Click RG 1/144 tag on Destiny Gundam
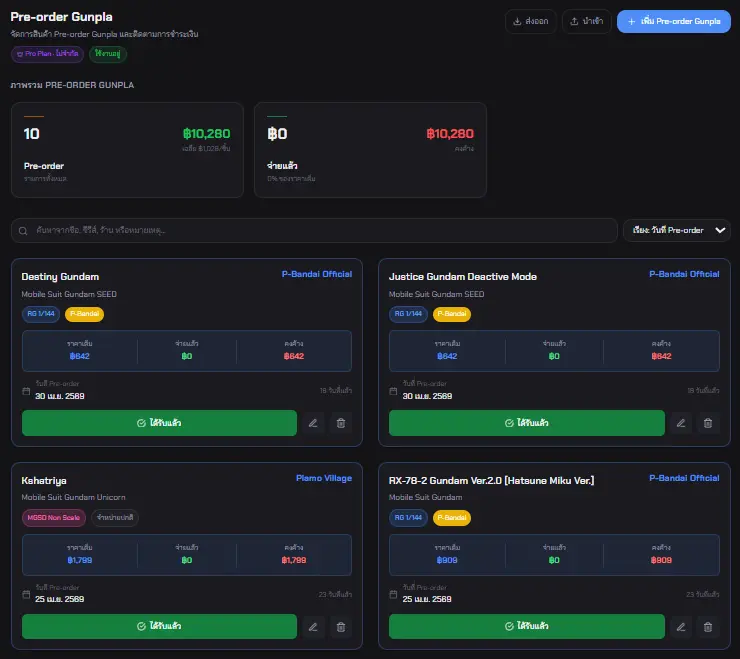Screen dimensions: 740x659 41,314
